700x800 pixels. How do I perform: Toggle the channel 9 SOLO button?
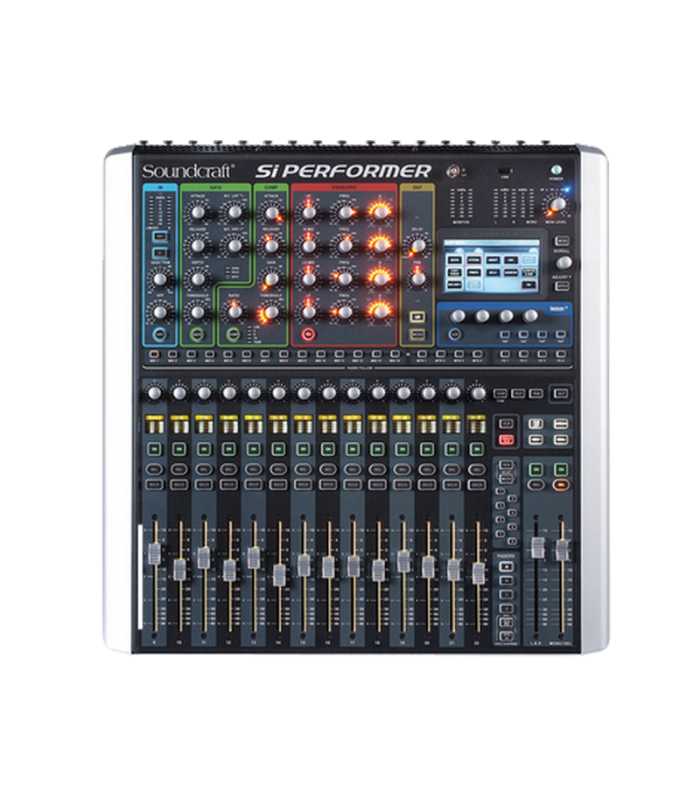(x=155, y=484)
